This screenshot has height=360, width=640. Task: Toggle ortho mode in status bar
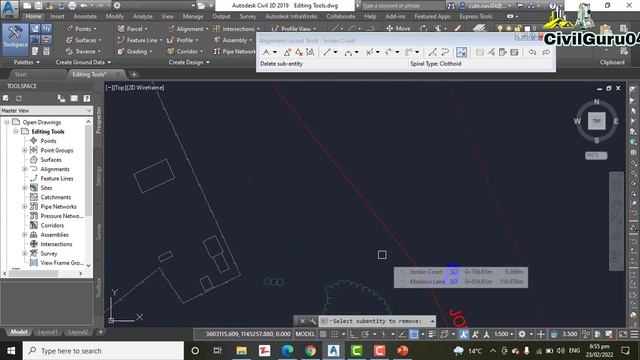[353, 334]
